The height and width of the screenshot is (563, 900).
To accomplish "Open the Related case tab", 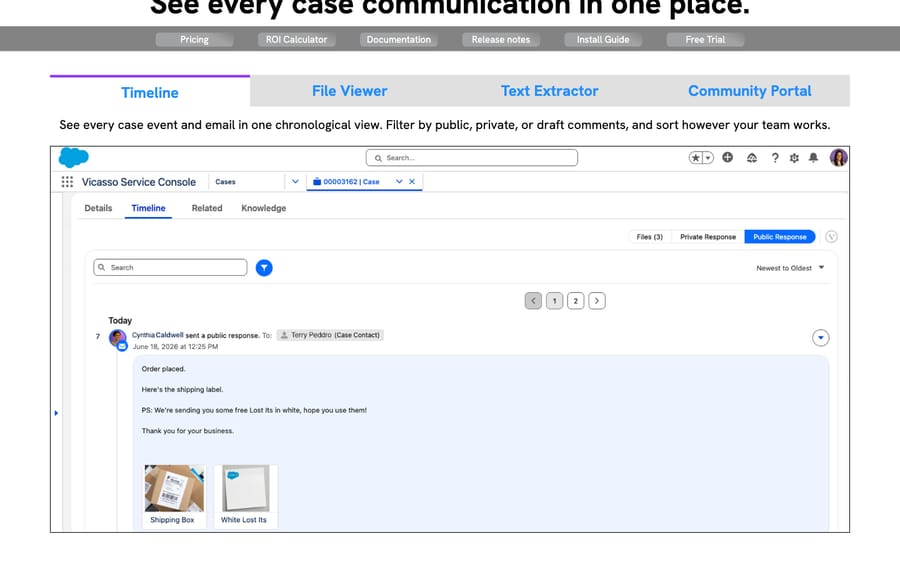I will click(x=207, y=208).
